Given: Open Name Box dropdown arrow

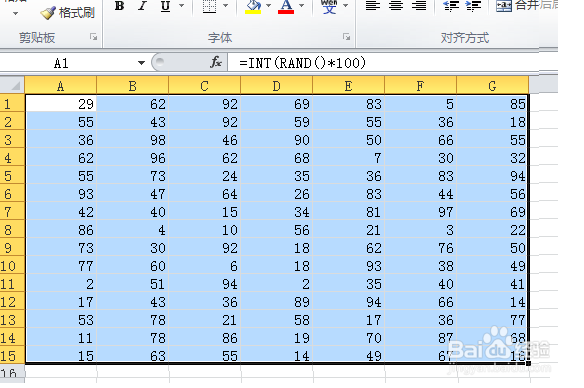Looking at the screenshot, I should (x=141, y=63).
